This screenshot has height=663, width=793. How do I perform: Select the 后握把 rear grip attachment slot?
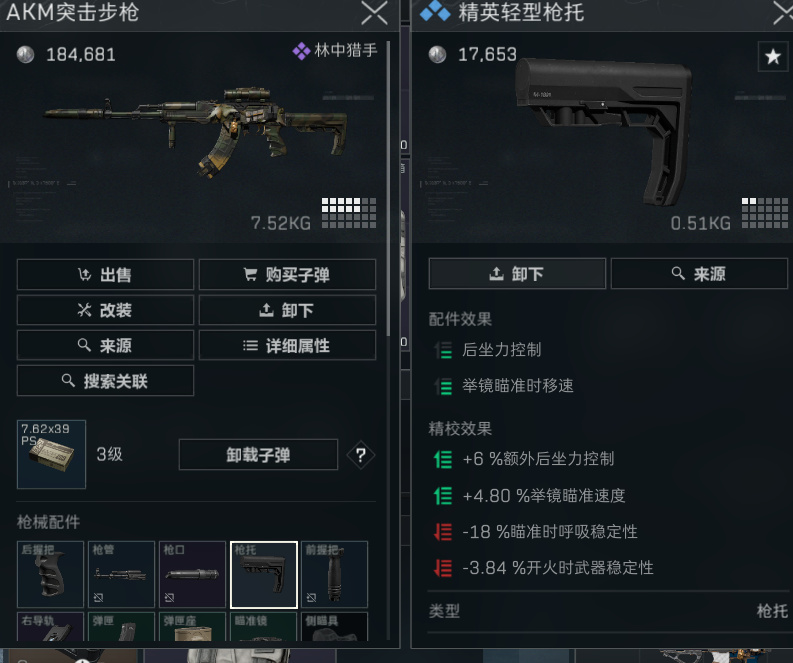(50, 574)
